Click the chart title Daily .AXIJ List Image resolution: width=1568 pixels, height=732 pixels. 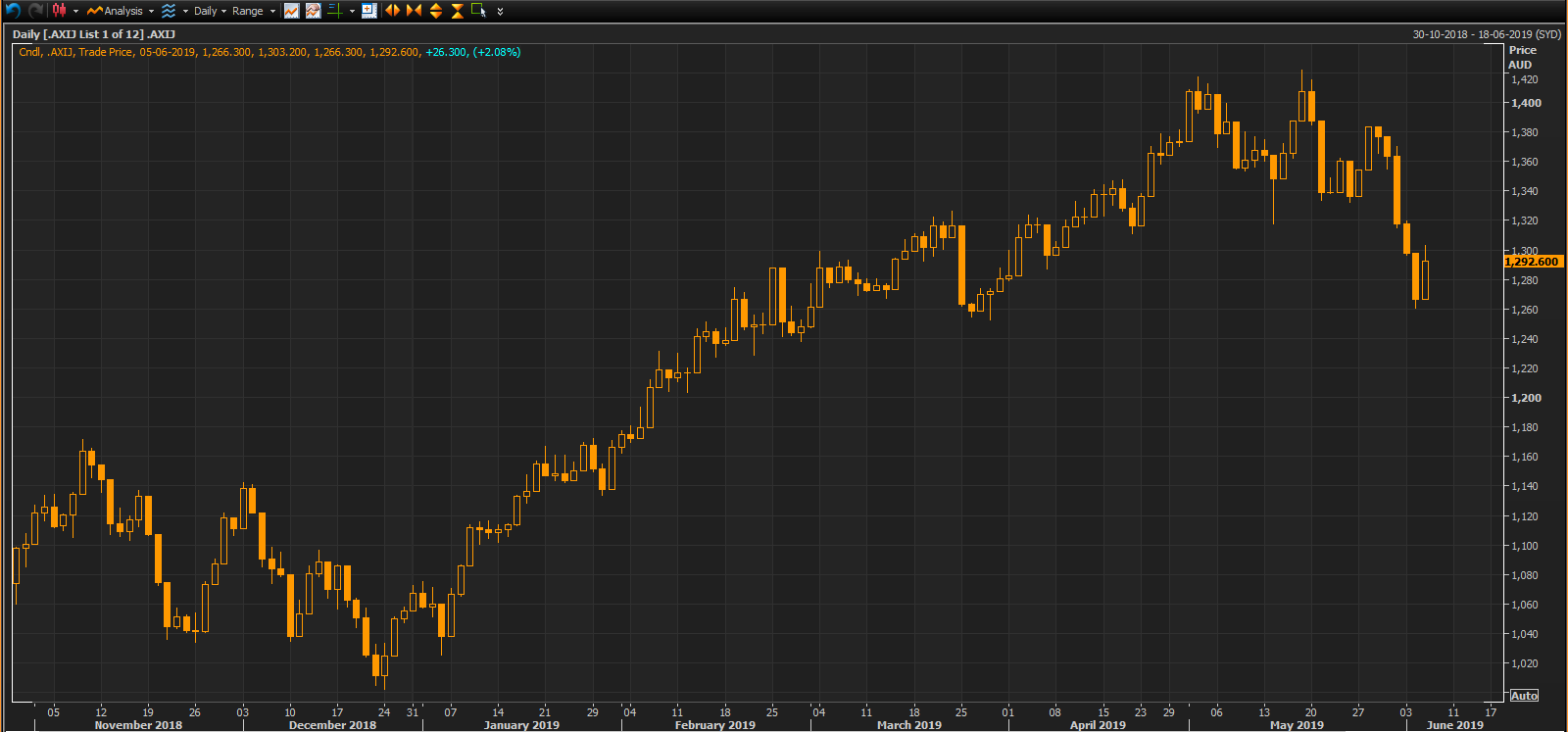pos(94,34)
